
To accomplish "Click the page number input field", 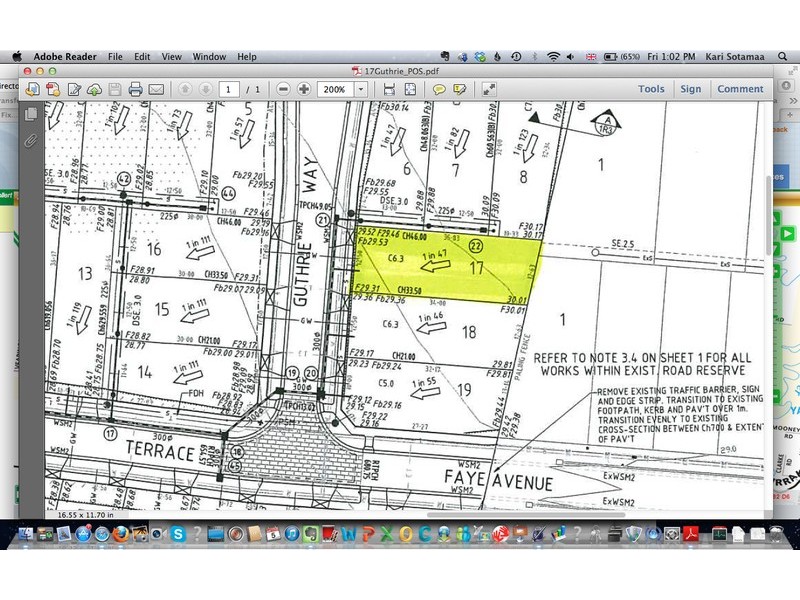I will (231, 89).
